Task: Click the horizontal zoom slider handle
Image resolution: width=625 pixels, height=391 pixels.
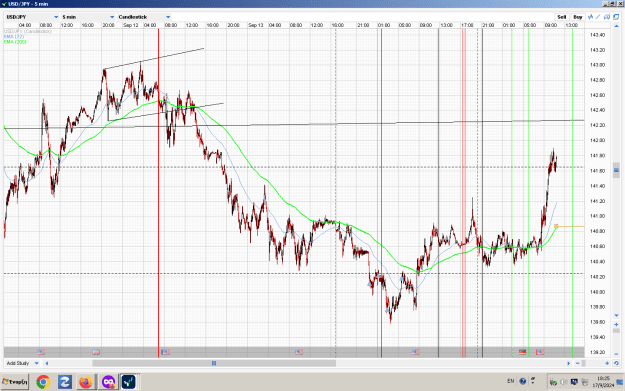Action: pos(584,363)
